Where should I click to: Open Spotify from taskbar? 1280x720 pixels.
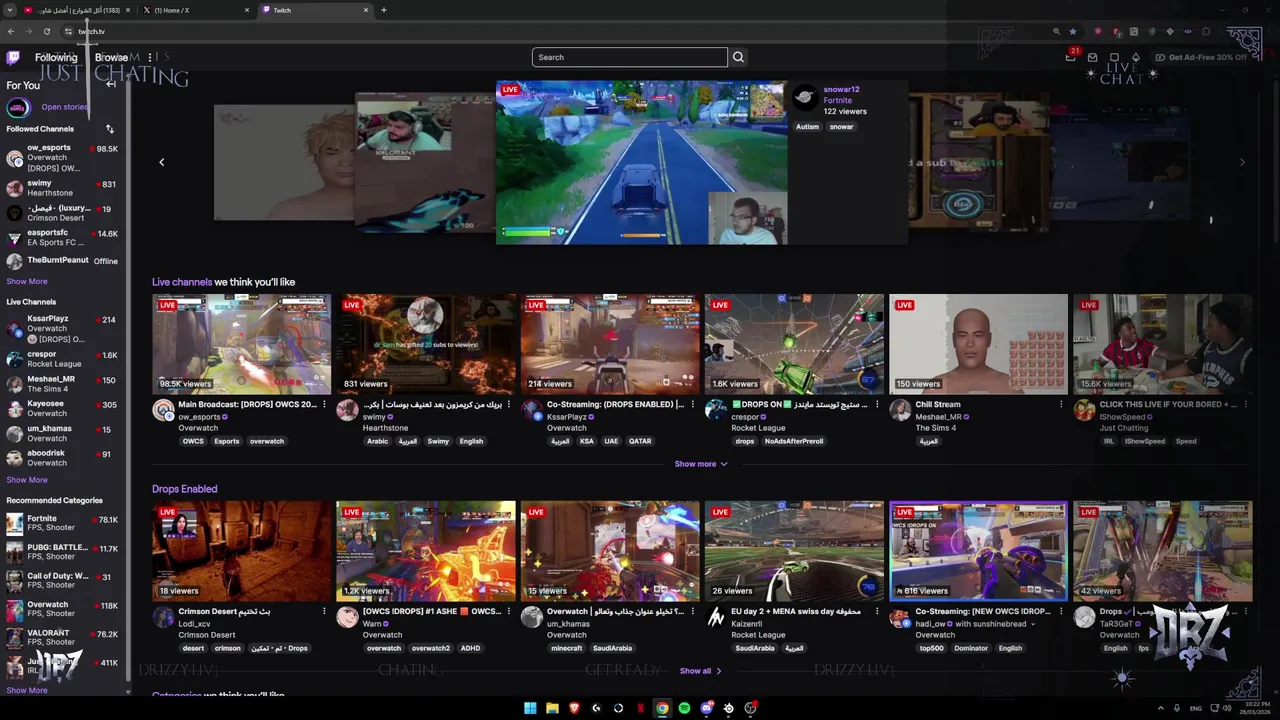[x=684, y=708]
